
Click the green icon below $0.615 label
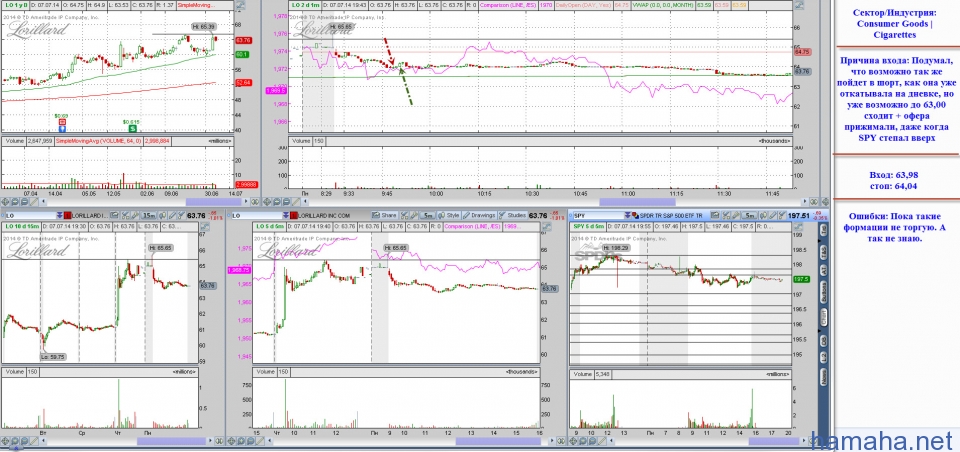click(x=131, y=129)
